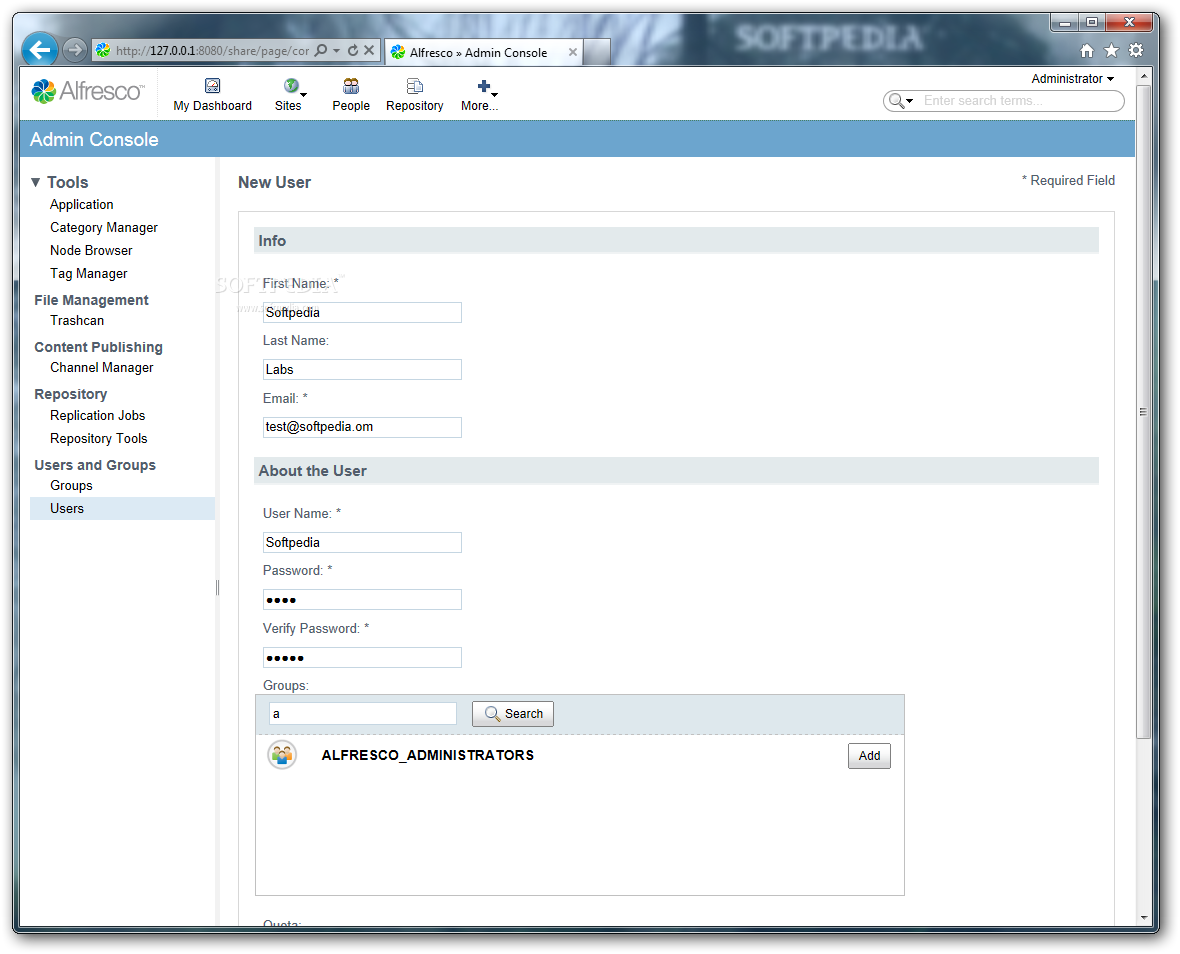Screen dimensions: 1180x954
Task: Focus the Verify Password field
Action: click(x=362, y=658)
